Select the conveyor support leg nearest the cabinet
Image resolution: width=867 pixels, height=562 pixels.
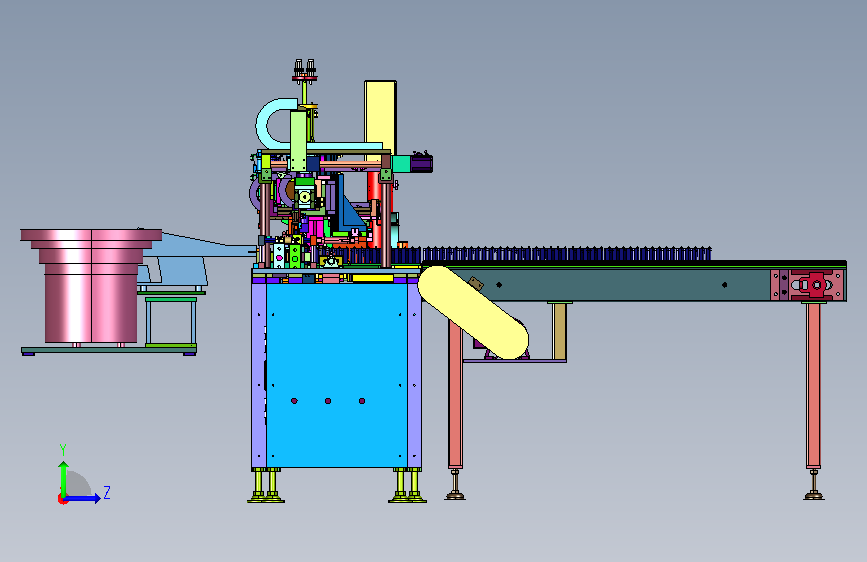tap(455, 394)
